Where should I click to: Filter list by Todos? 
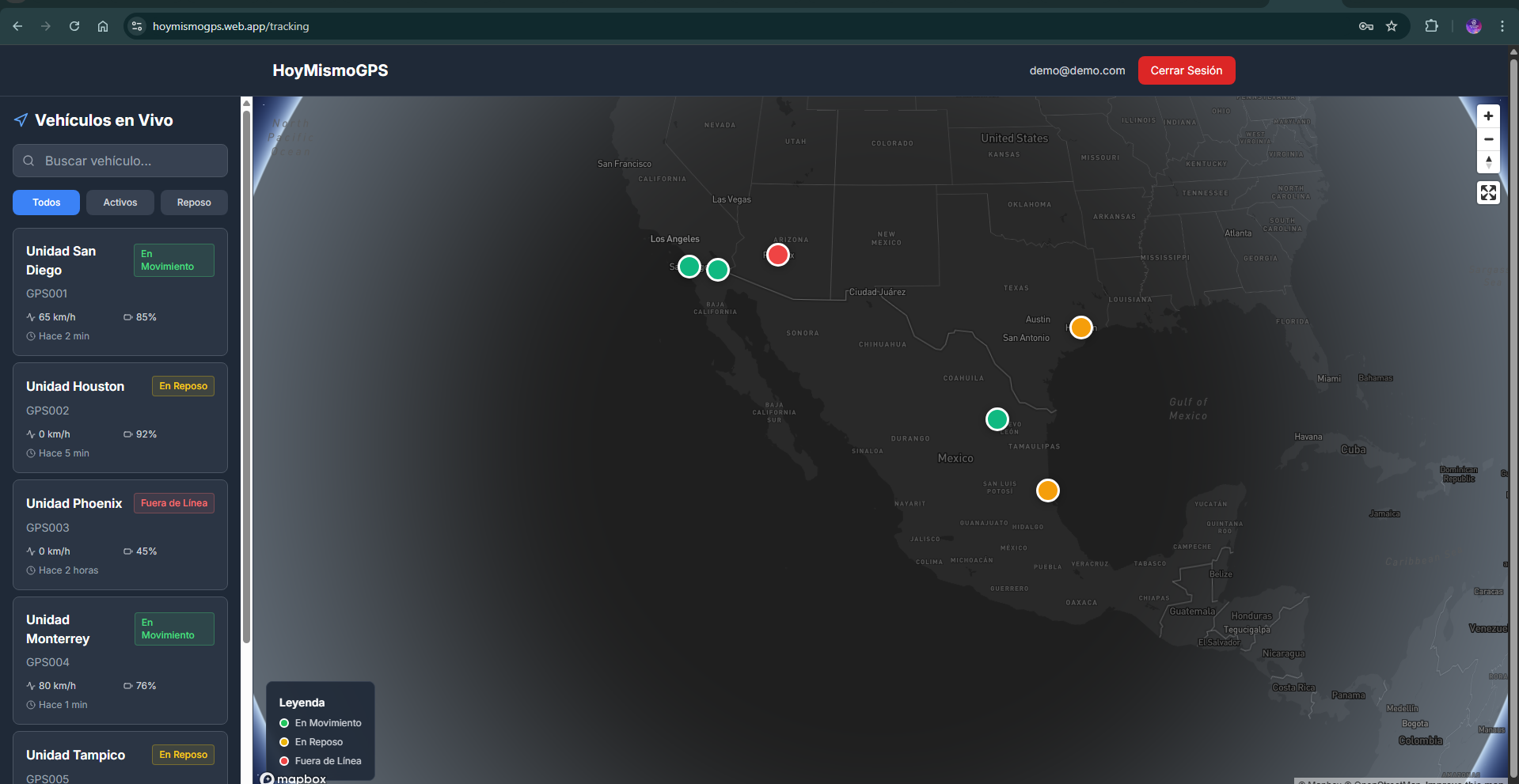click(x=46, y=203)
